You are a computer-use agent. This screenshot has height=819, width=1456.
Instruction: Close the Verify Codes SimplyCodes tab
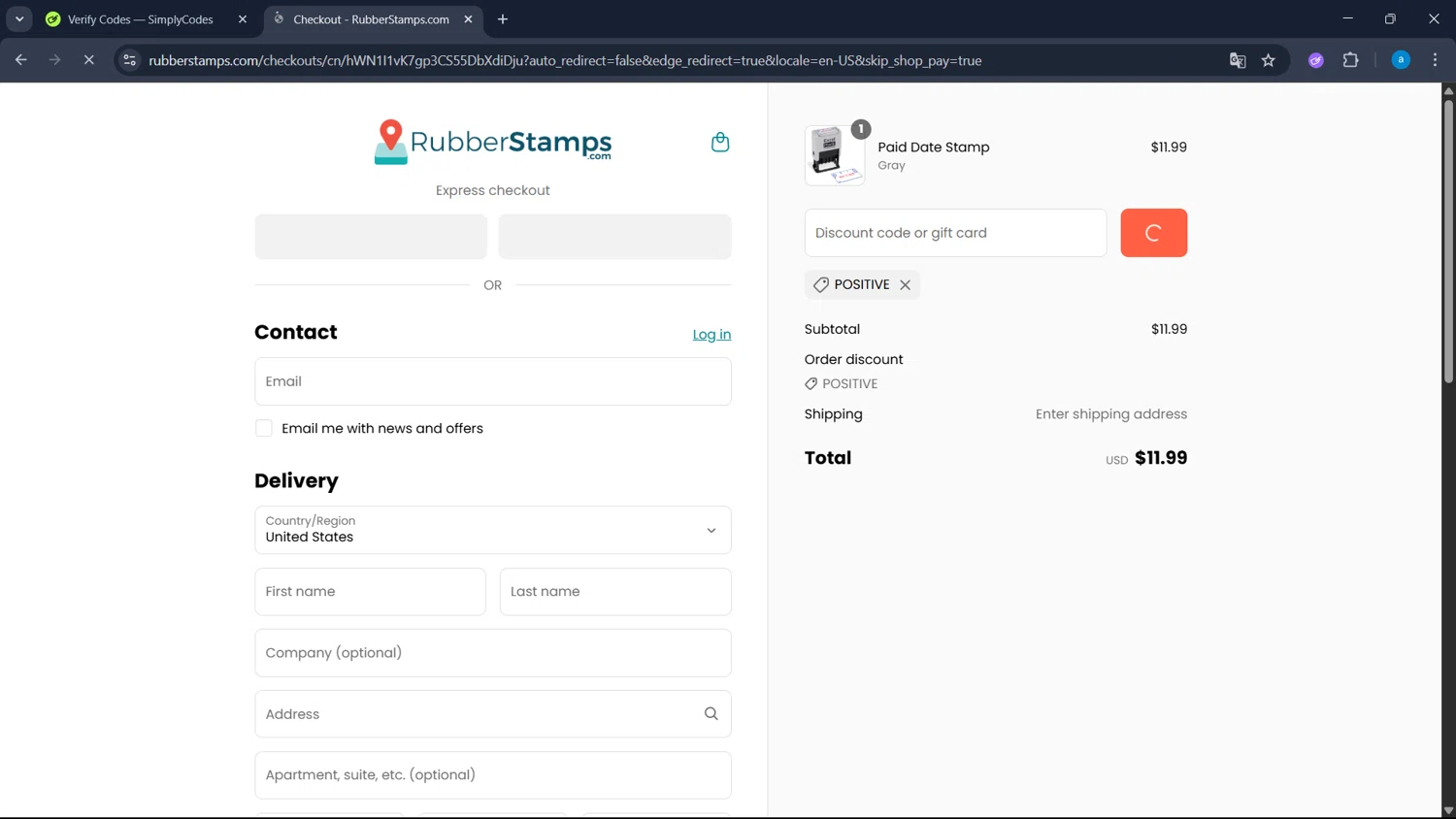pos(243,19)
